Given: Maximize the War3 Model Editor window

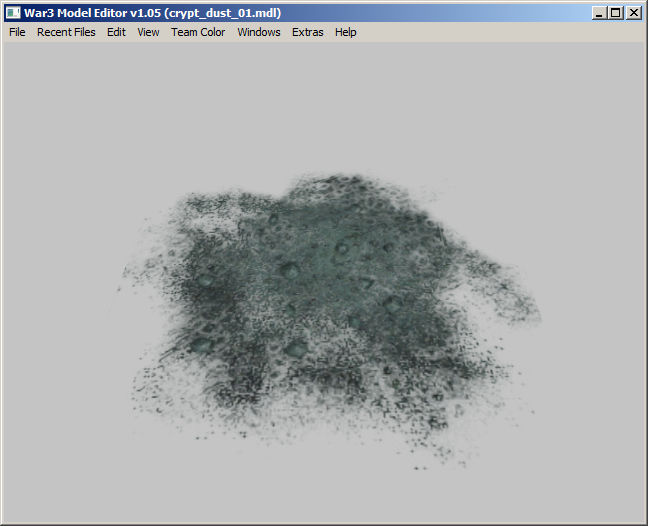Looking at the screenshot, I should [616, 13].
